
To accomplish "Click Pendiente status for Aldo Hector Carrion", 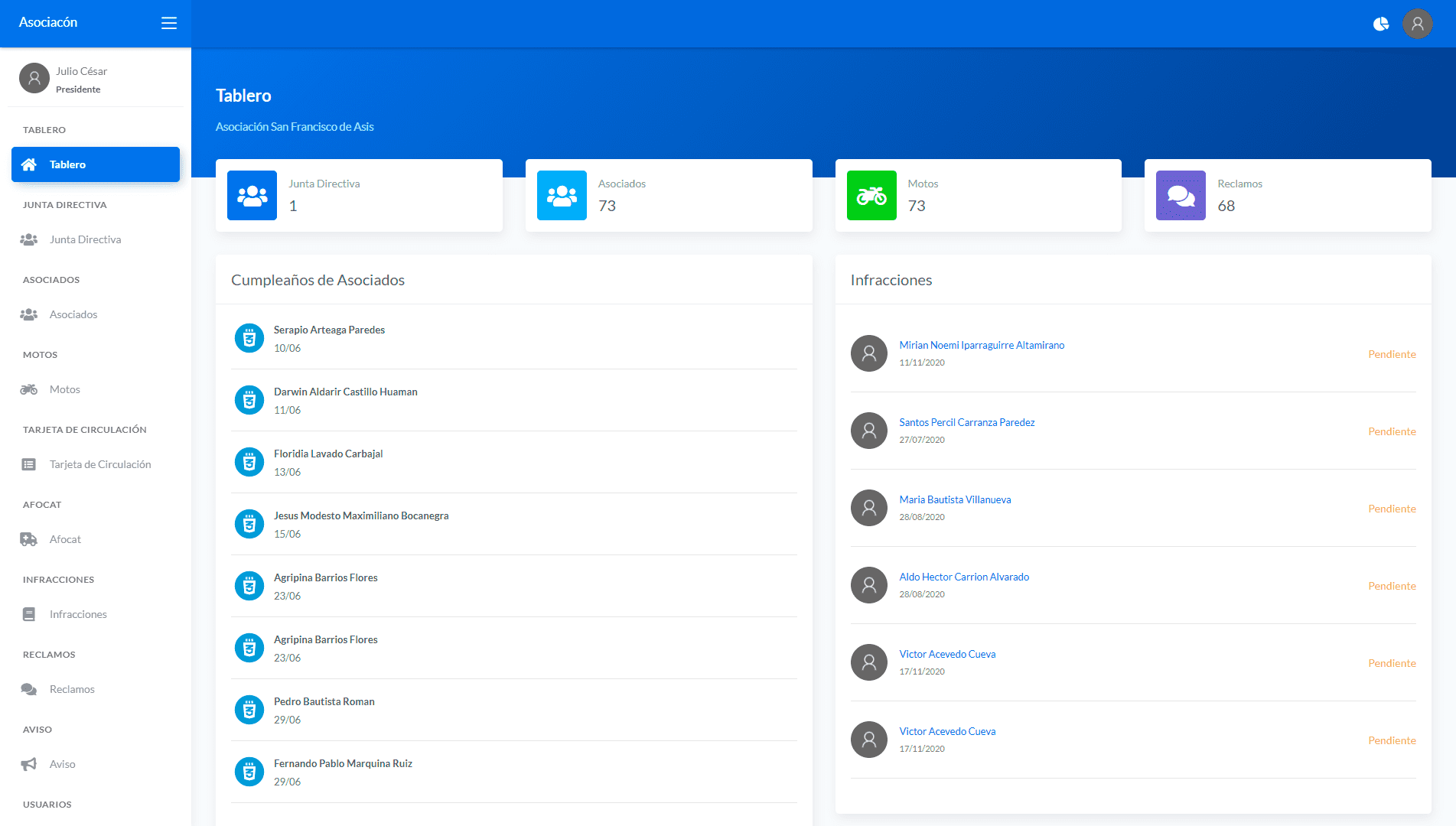I will [1392, 586].
